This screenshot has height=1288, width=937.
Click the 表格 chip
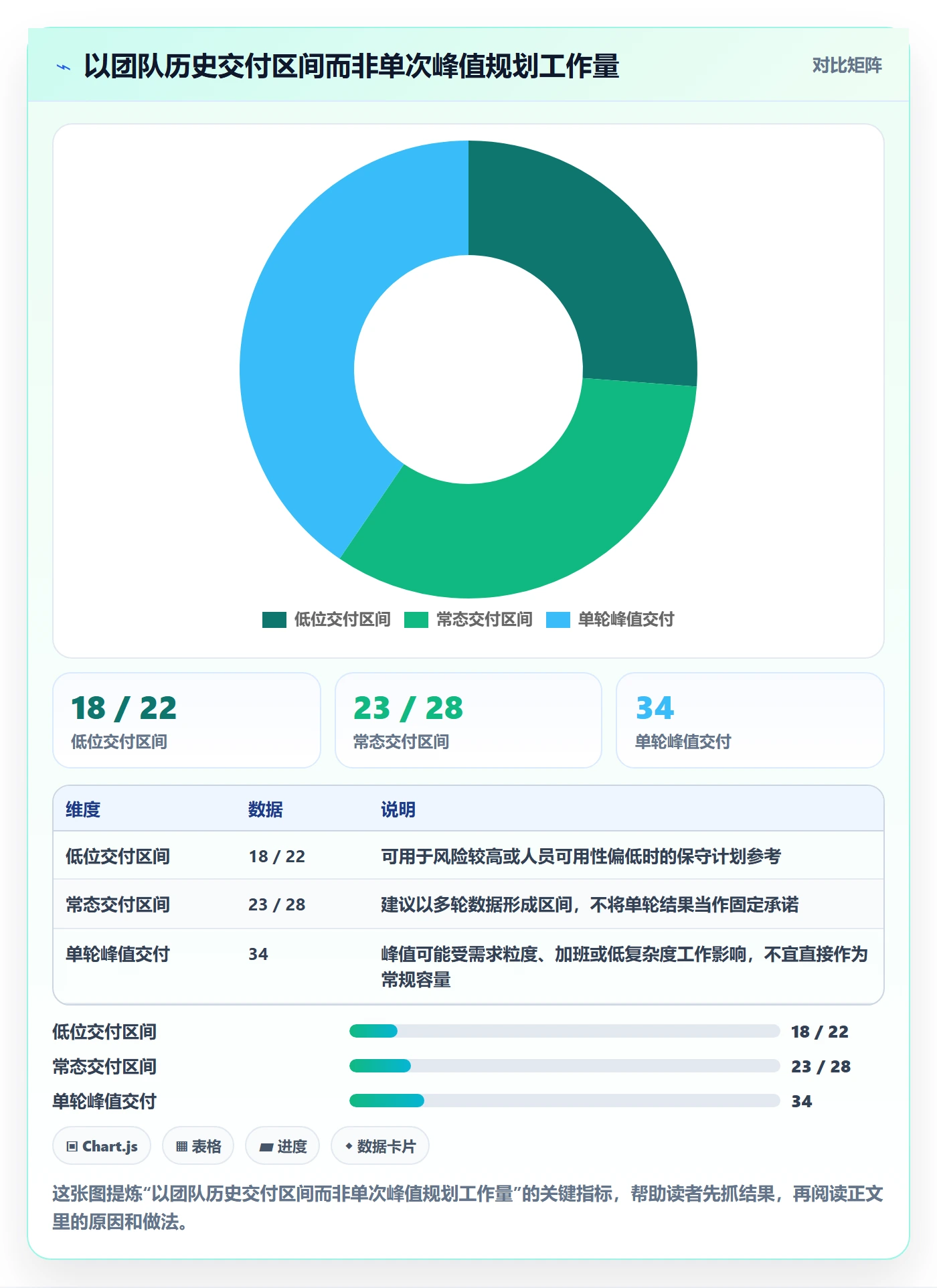click(198, 1146)
